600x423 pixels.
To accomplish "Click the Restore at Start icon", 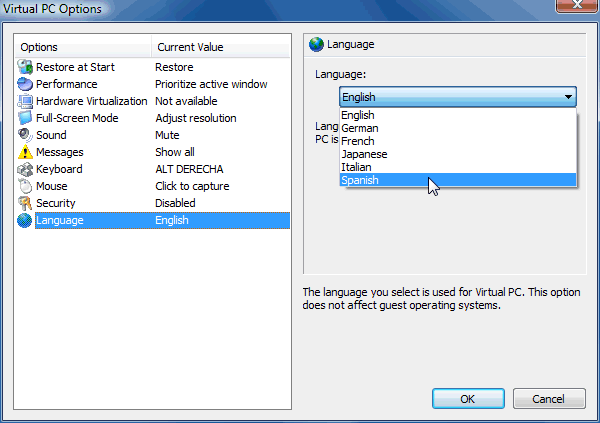I will [25, 67].
